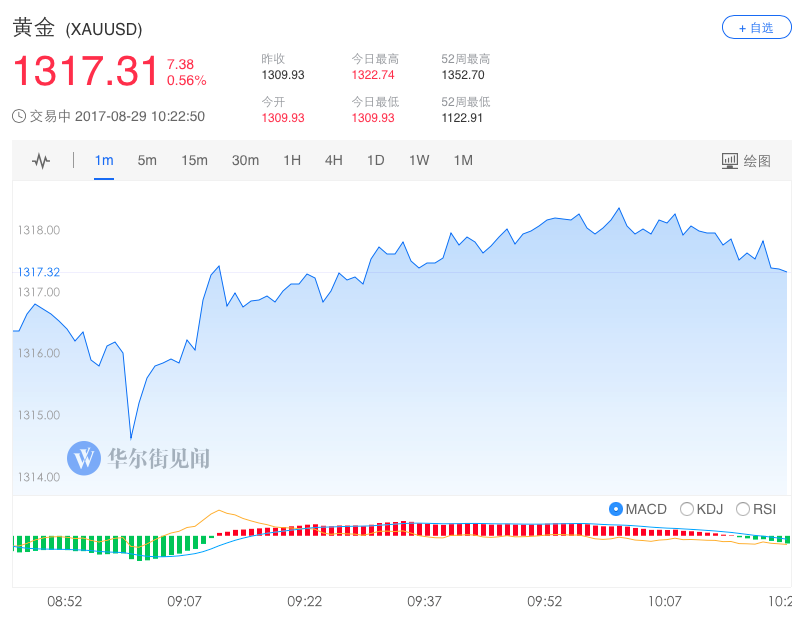Switch to the 1m timeframe tab
The height and width of the screenshot is (621, 804).
coord(104,161)
